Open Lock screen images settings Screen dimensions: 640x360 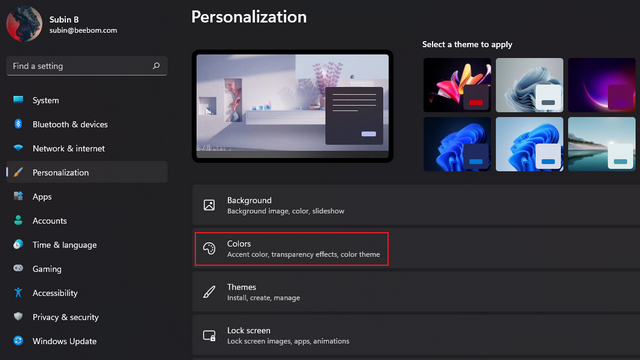[416, 335]
